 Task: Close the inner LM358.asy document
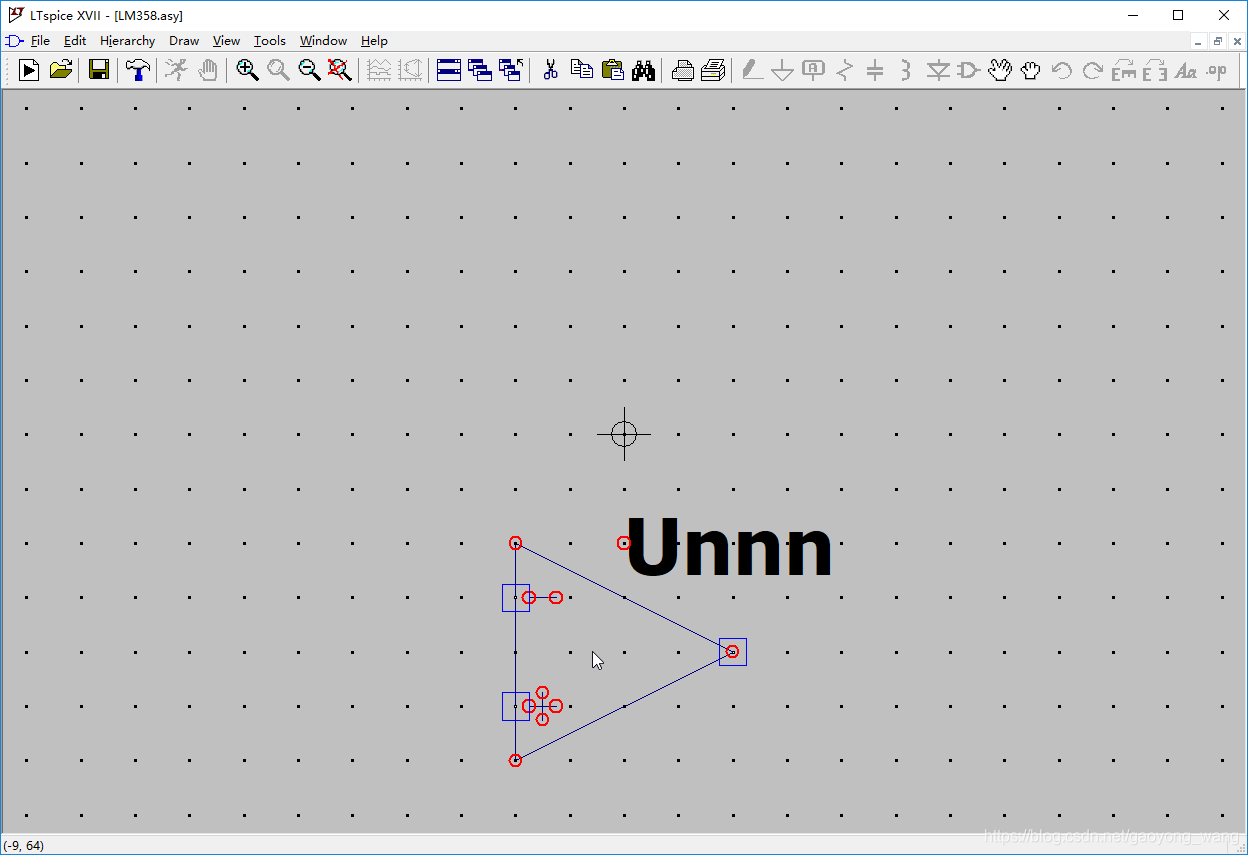pos(1235,41)
